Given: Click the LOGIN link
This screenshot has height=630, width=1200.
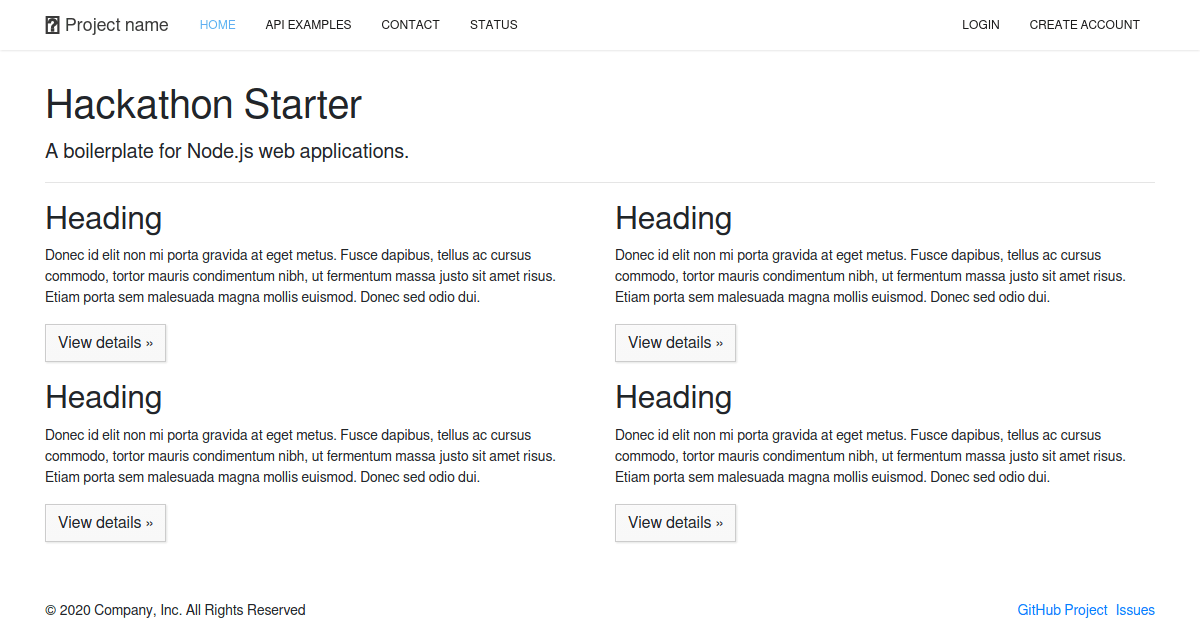Looking at the screenshot, I should [980, 25].
